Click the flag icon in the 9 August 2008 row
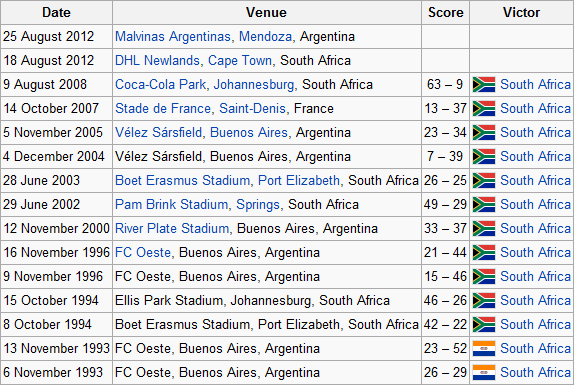Viewport: 574px width, 385px height. click(x=484, y=85)
